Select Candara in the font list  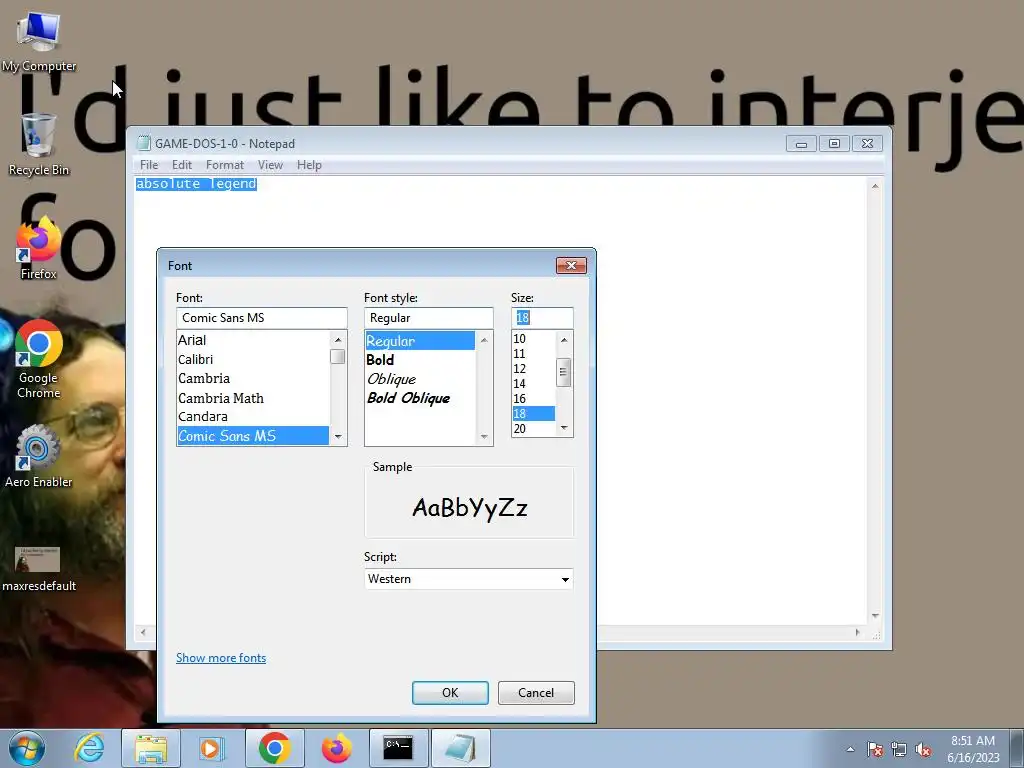click(x=253, y=417)
